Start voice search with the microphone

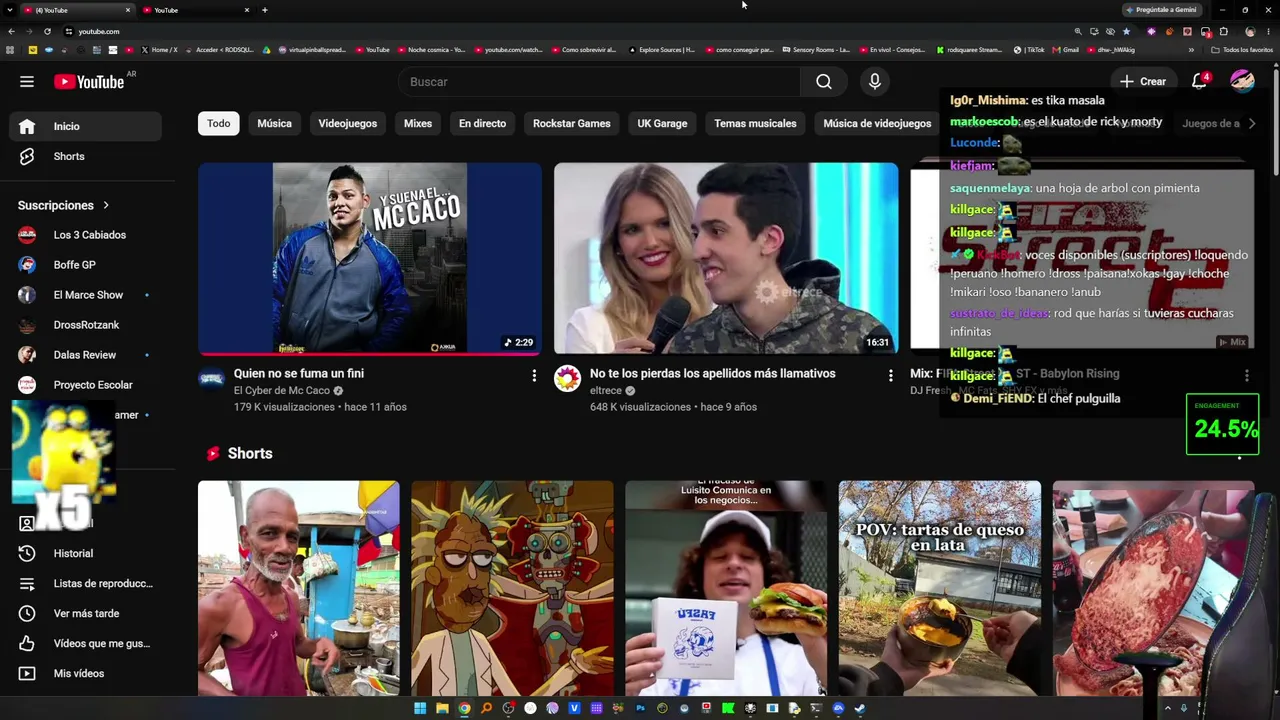(x=875, y=82)
